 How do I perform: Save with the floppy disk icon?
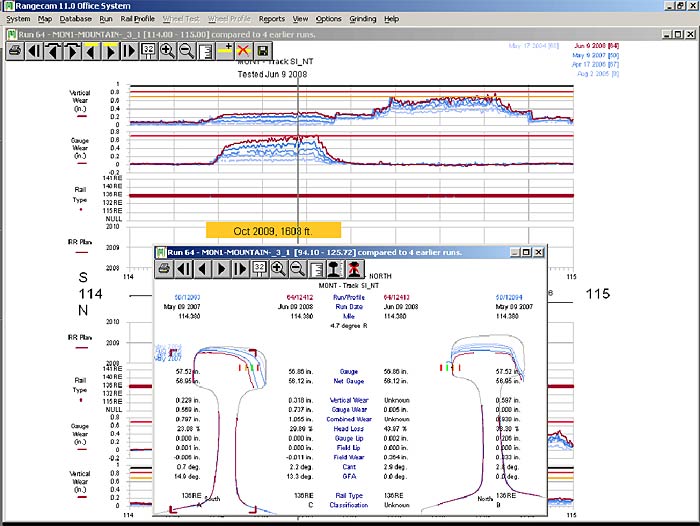pos(262,51)
